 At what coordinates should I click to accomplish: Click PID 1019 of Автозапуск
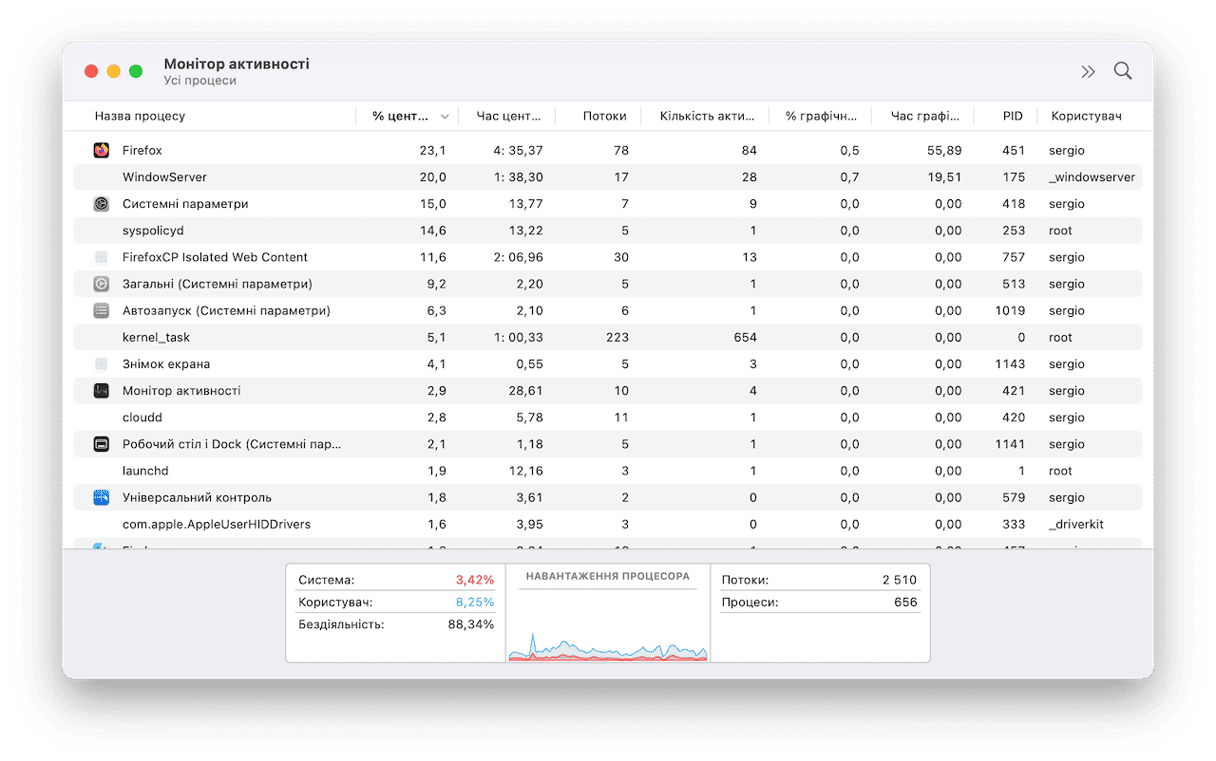click(x=1010, y=311)
